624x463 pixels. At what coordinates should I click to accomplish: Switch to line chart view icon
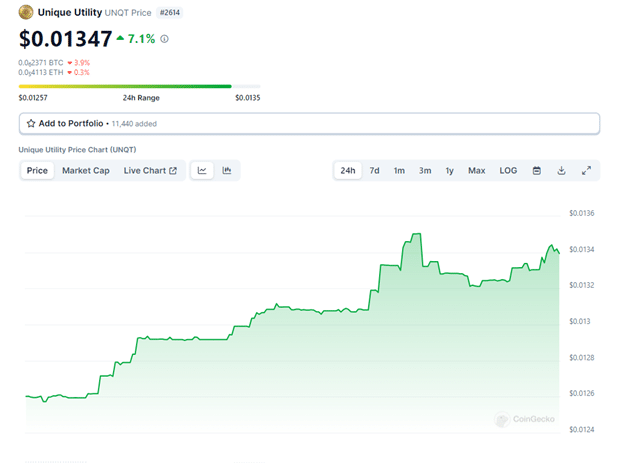point(202,171)
